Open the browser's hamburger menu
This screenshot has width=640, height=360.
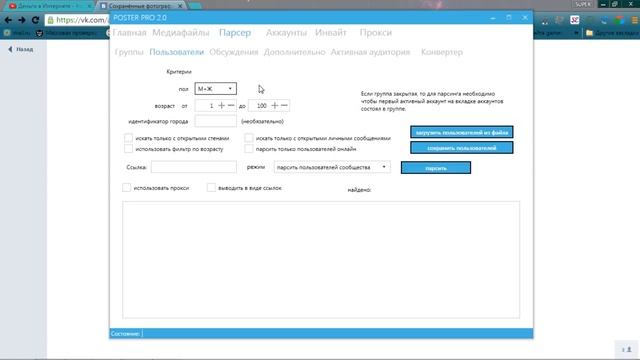point(635,20)
